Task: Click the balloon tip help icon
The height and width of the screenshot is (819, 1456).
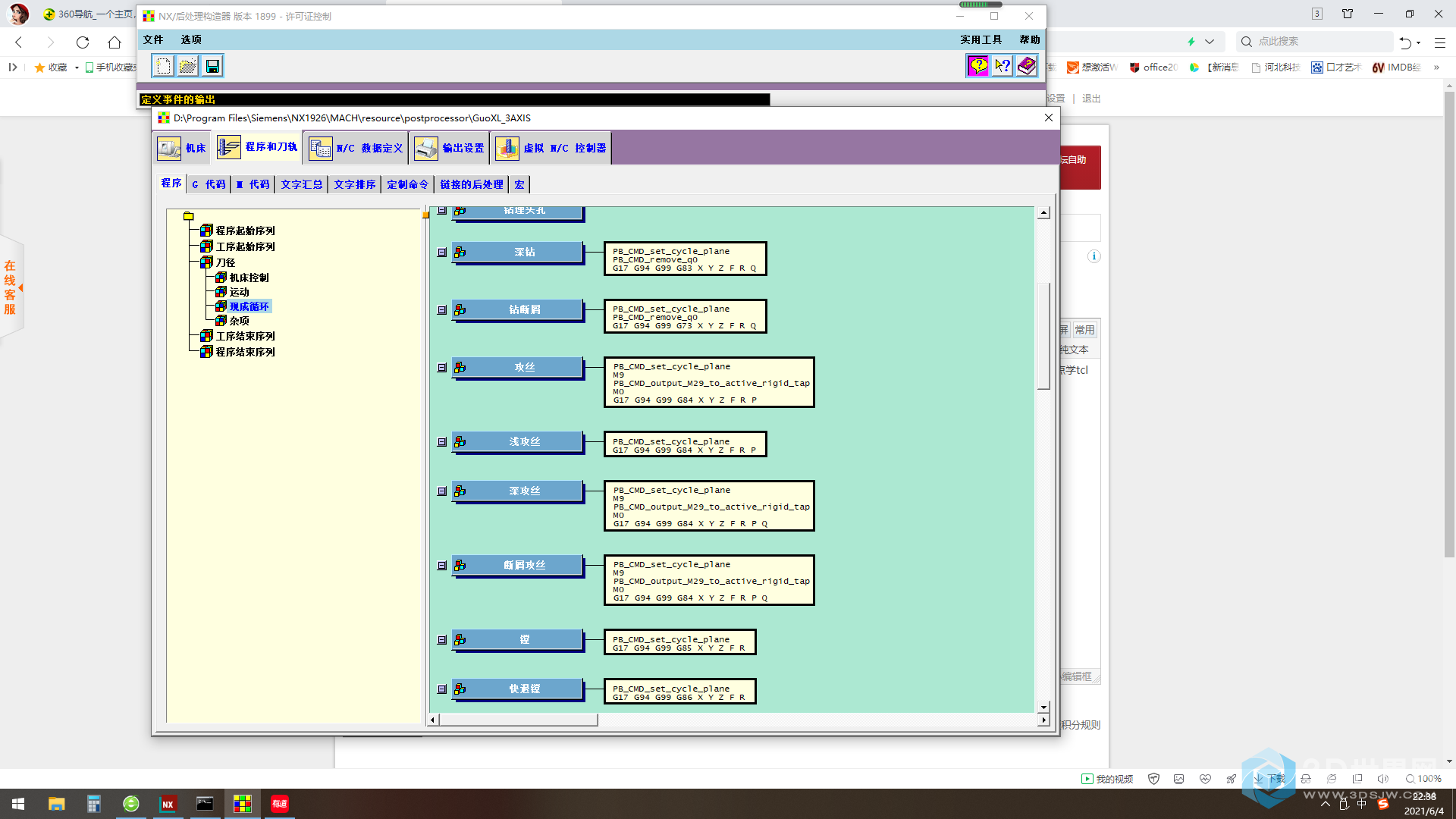Action: click(x=978, y=66)
